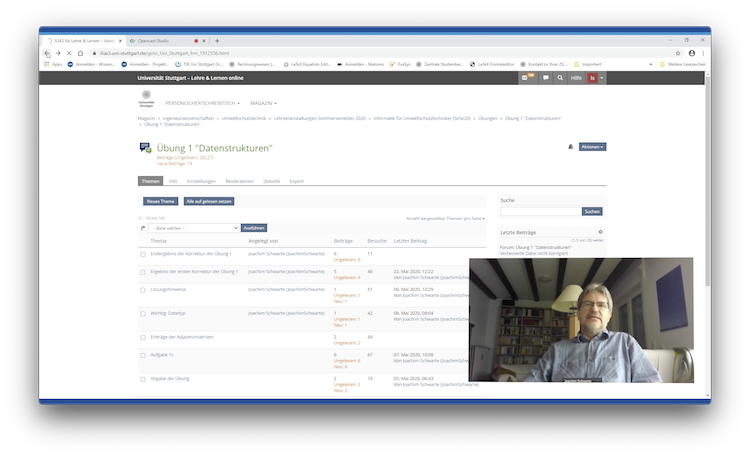Screen dimensions: 750x456
Task: Open ILIAS chat speech bubble icon
Action: pyautogui.click(x=546, y=78)
